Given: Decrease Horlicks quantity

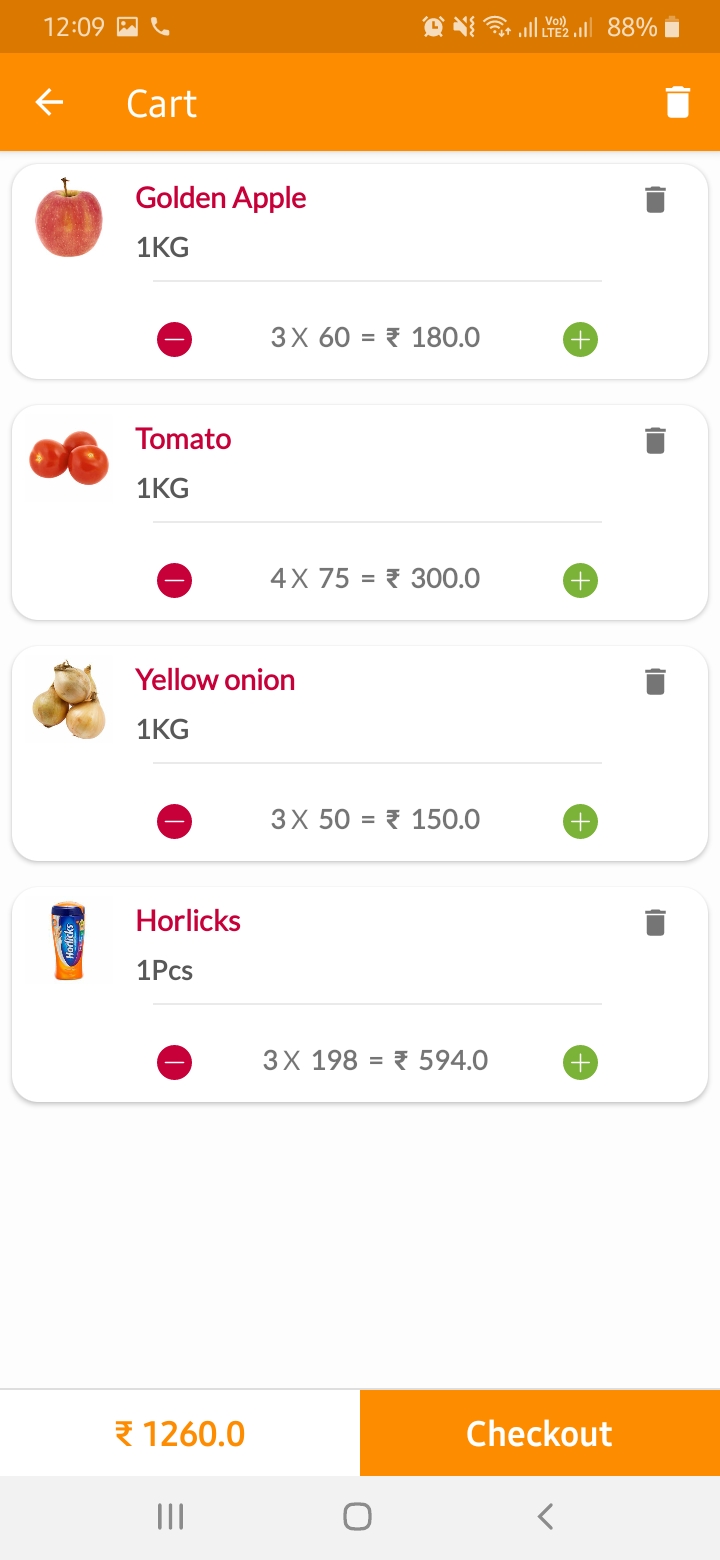Looking at the screenshot, I should coord(174,1062).
